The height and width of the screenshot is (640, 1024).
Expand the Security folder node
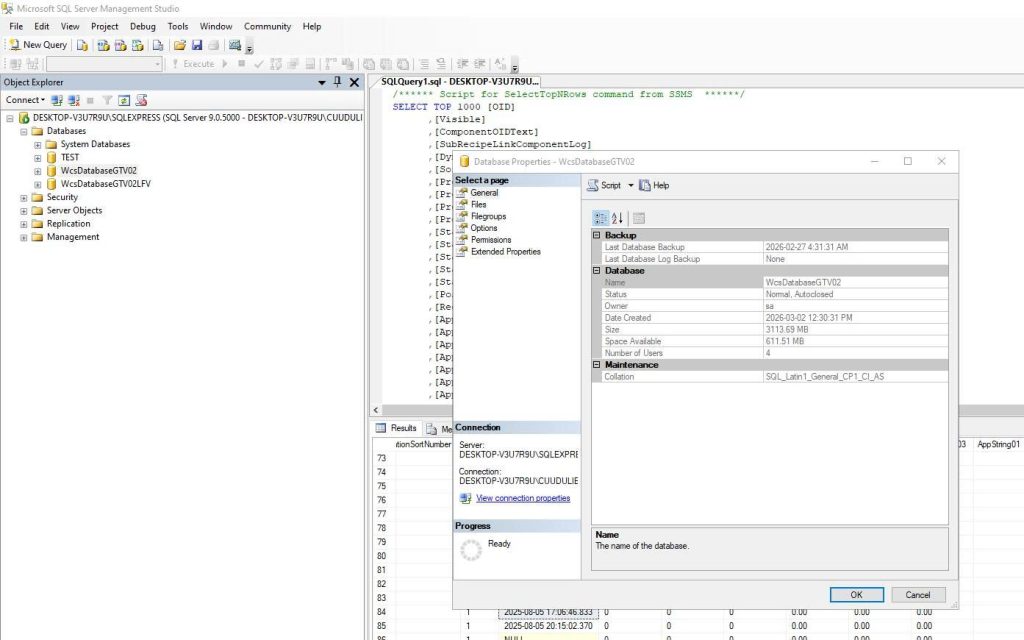pyautogui.click(x=24, y=198)
